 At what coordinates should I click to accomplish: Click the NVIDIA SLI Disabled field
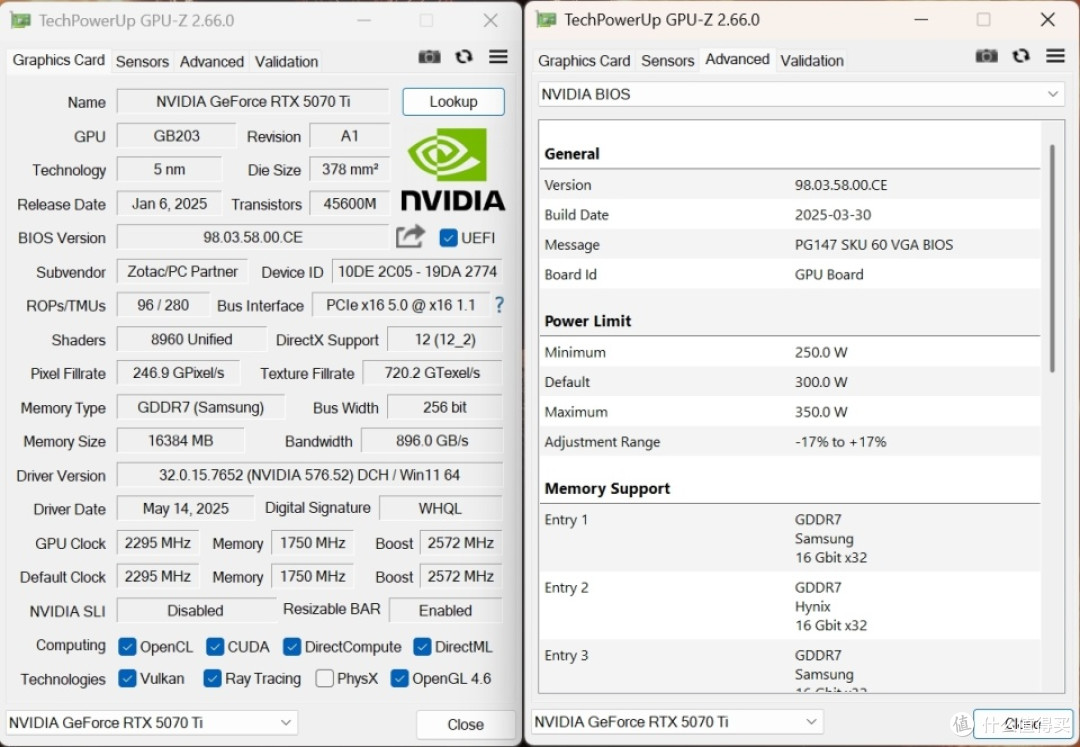tap(196, 611)
